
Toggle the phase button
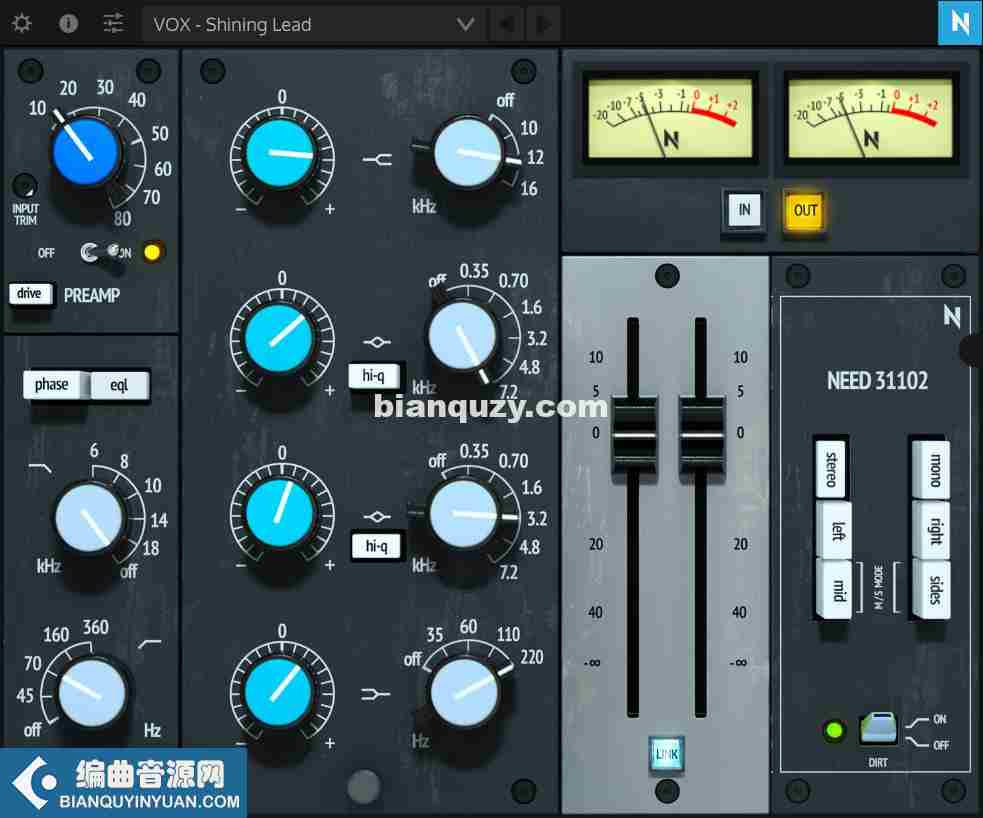pyautogui.click(x=53, y=385)
